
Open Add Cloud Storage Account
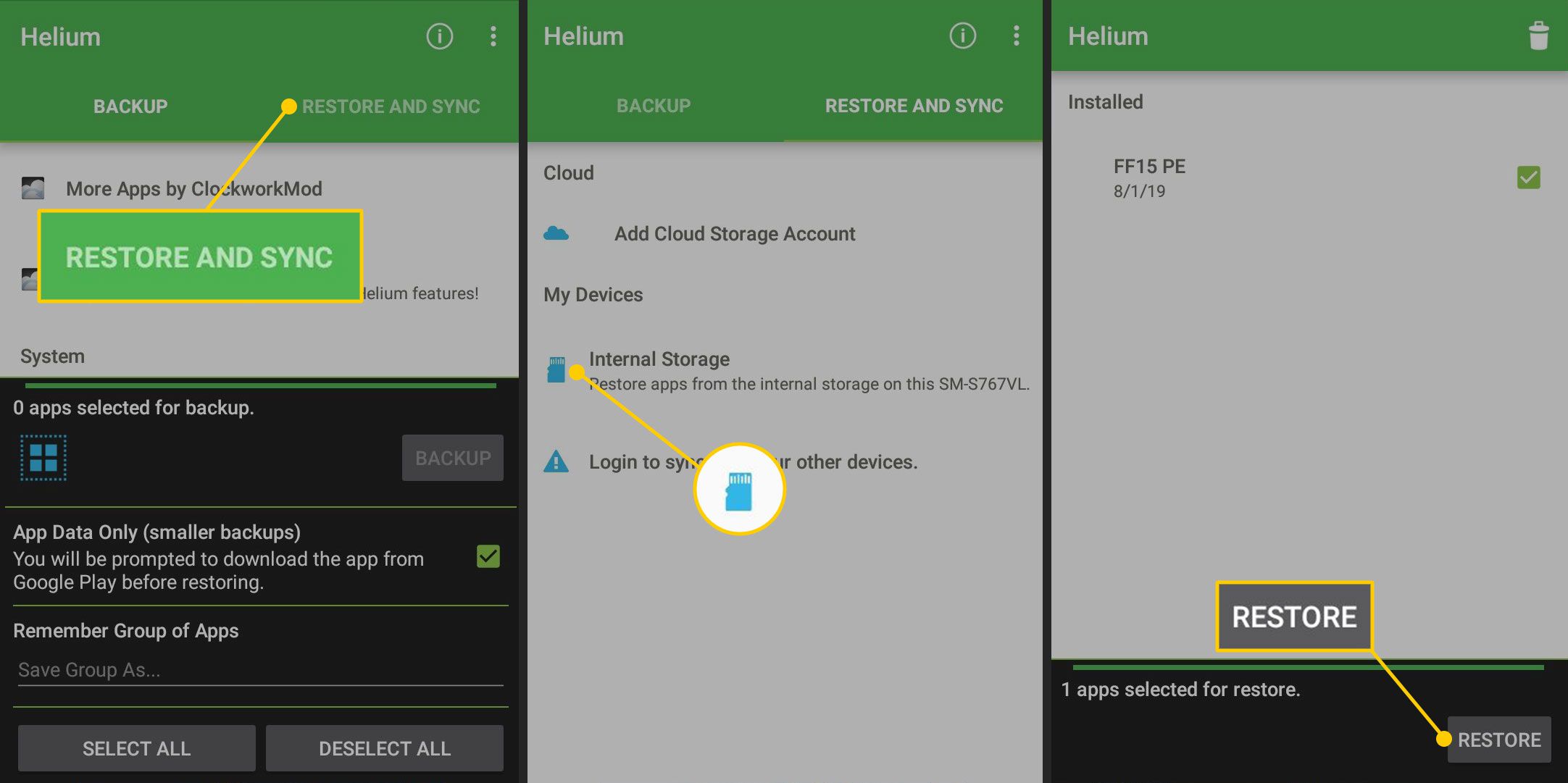point(785,233)
